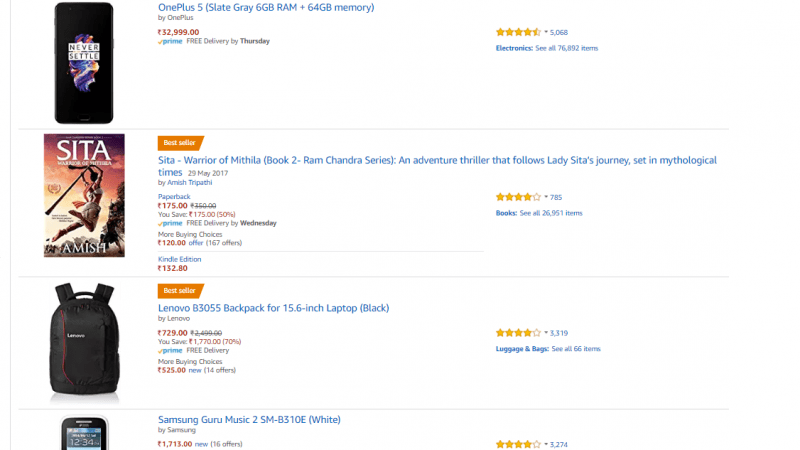
Task: Click the star rating icons for OnePlus 5
Action: click(518, 32)
